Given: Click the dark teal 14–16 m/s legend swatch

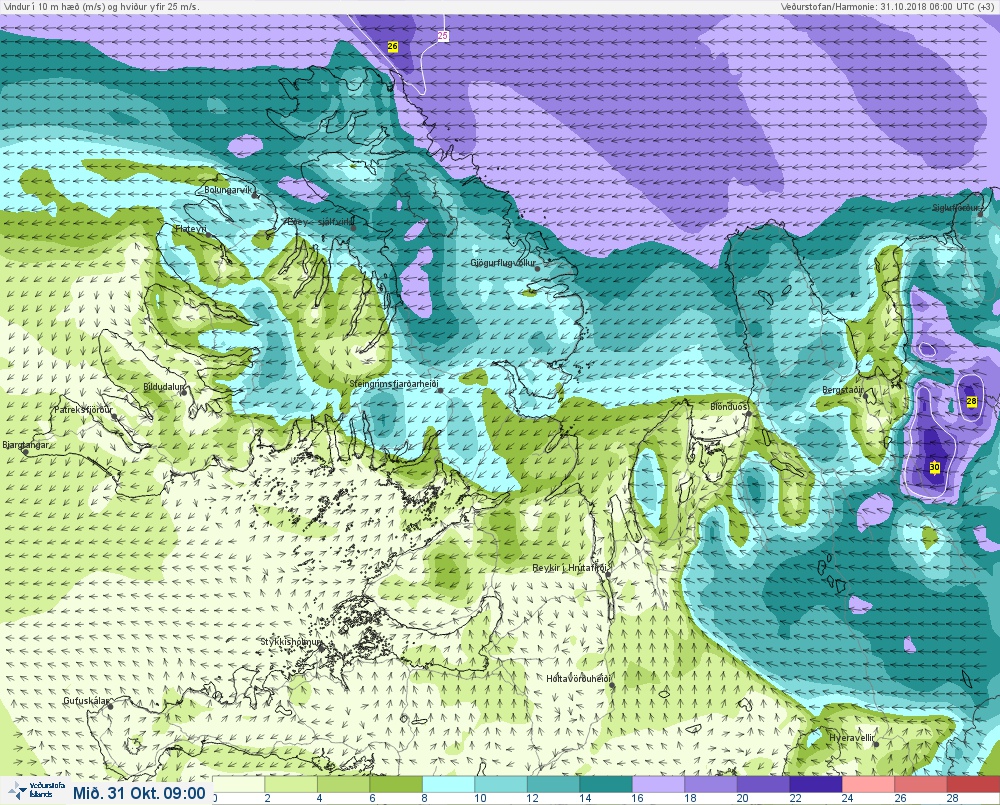Looking at the screenshot, I should pyautogui.click(x=606, y=784).
